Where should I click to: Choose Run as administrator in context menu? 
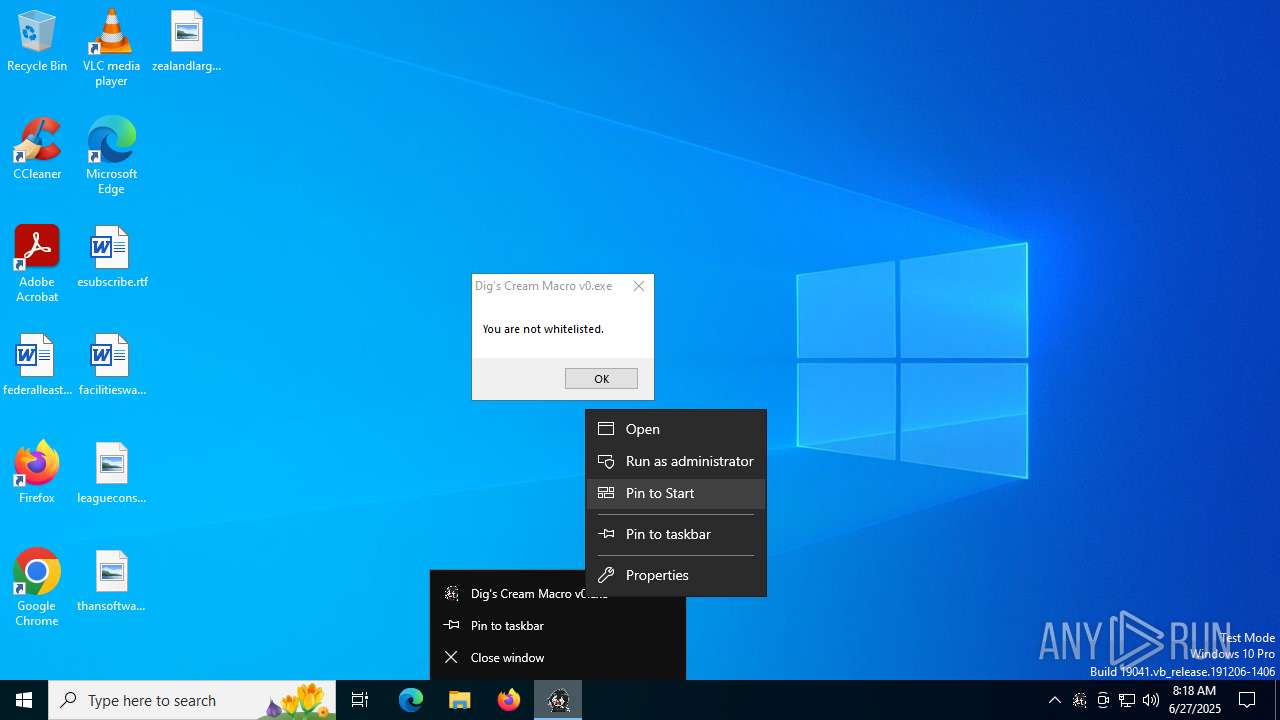pos(676,461)
